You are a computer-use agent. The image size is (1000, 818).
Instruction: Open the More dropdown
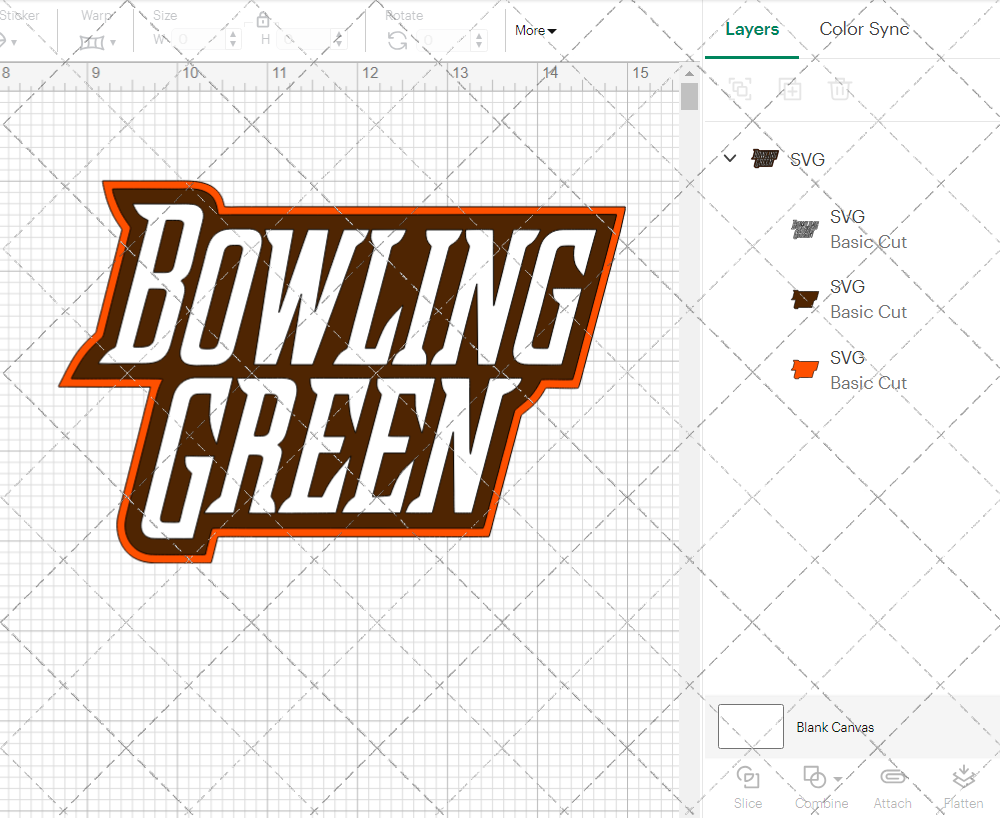click(x=535, y=31)
